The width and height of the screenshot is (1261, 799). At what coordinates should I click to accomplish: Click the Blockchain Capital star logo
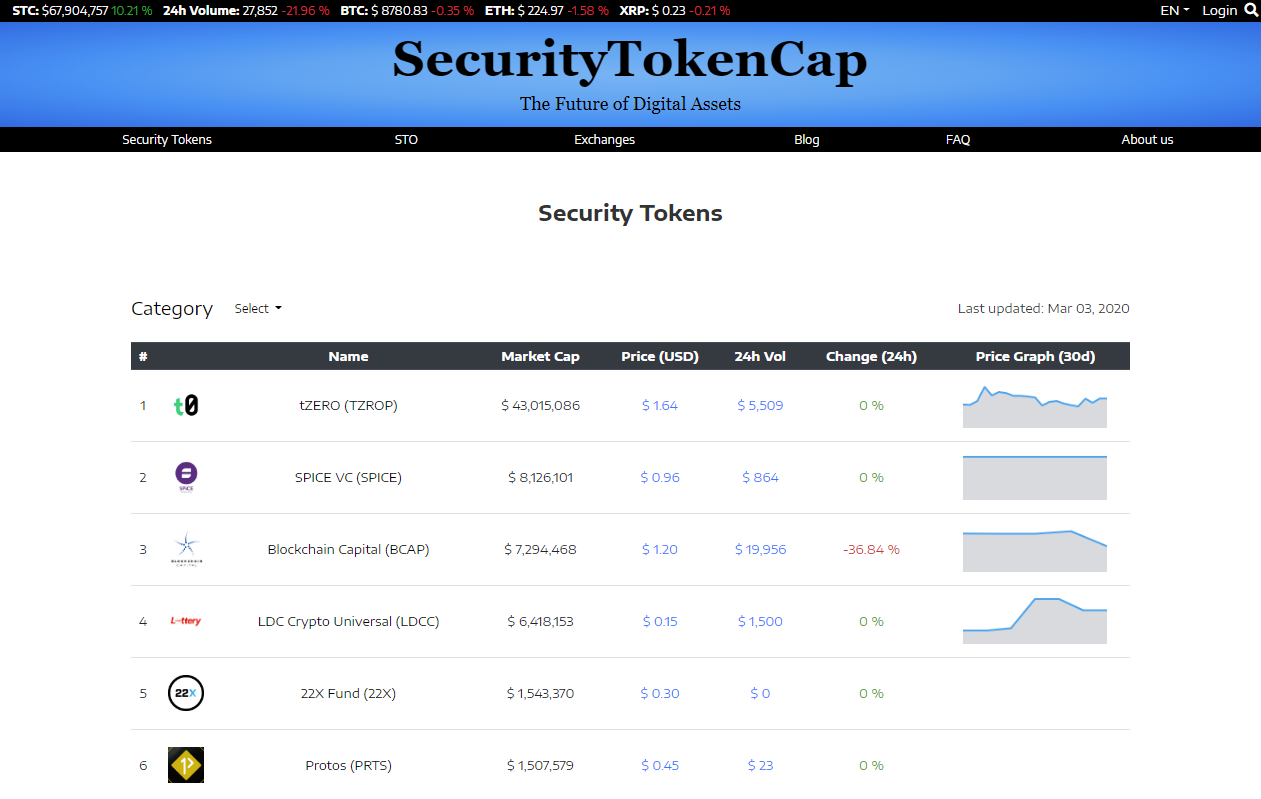(x=186, y=549)
